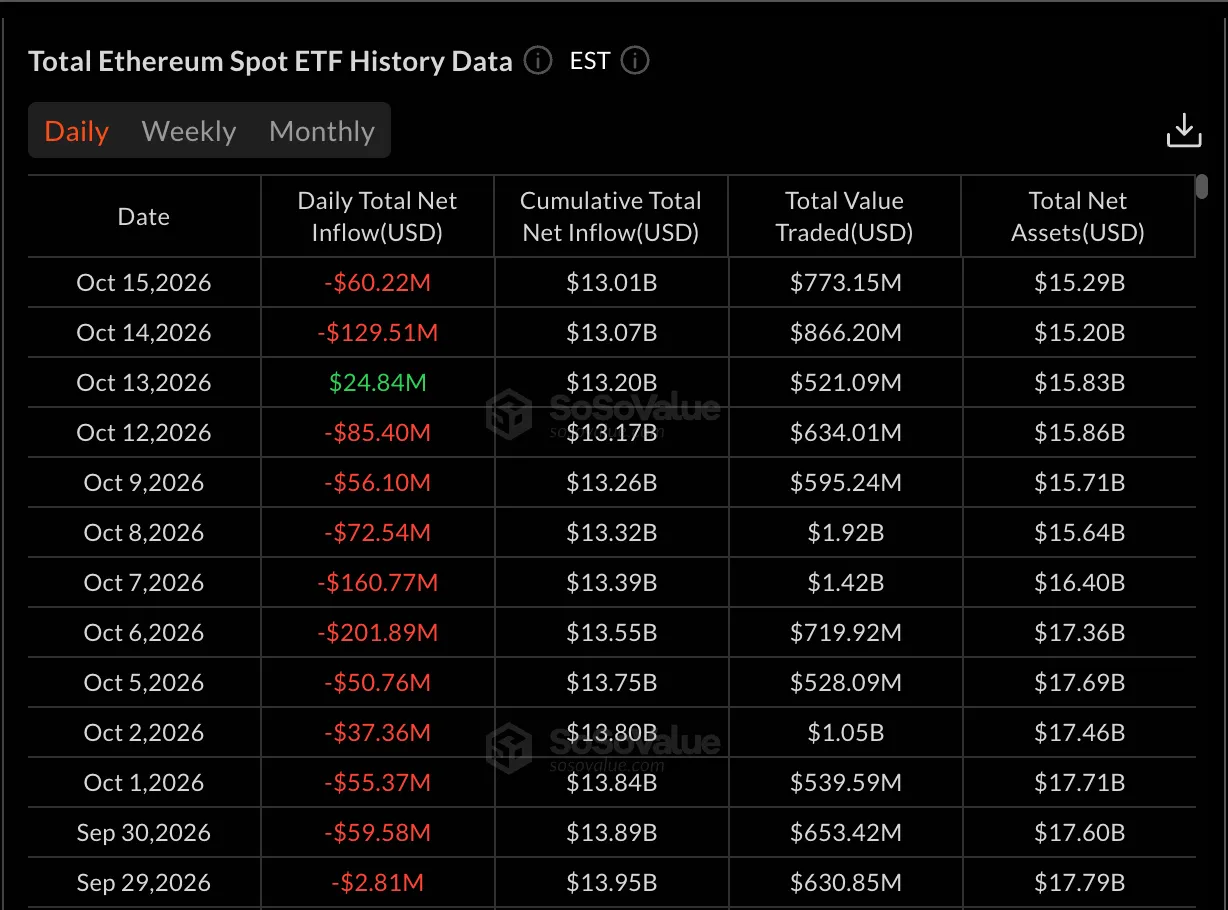Image resolution: width=1228 pixels, height=910 pixels.
Task: Select the Sep 29,2026 date cell
Action: [144, 883]
